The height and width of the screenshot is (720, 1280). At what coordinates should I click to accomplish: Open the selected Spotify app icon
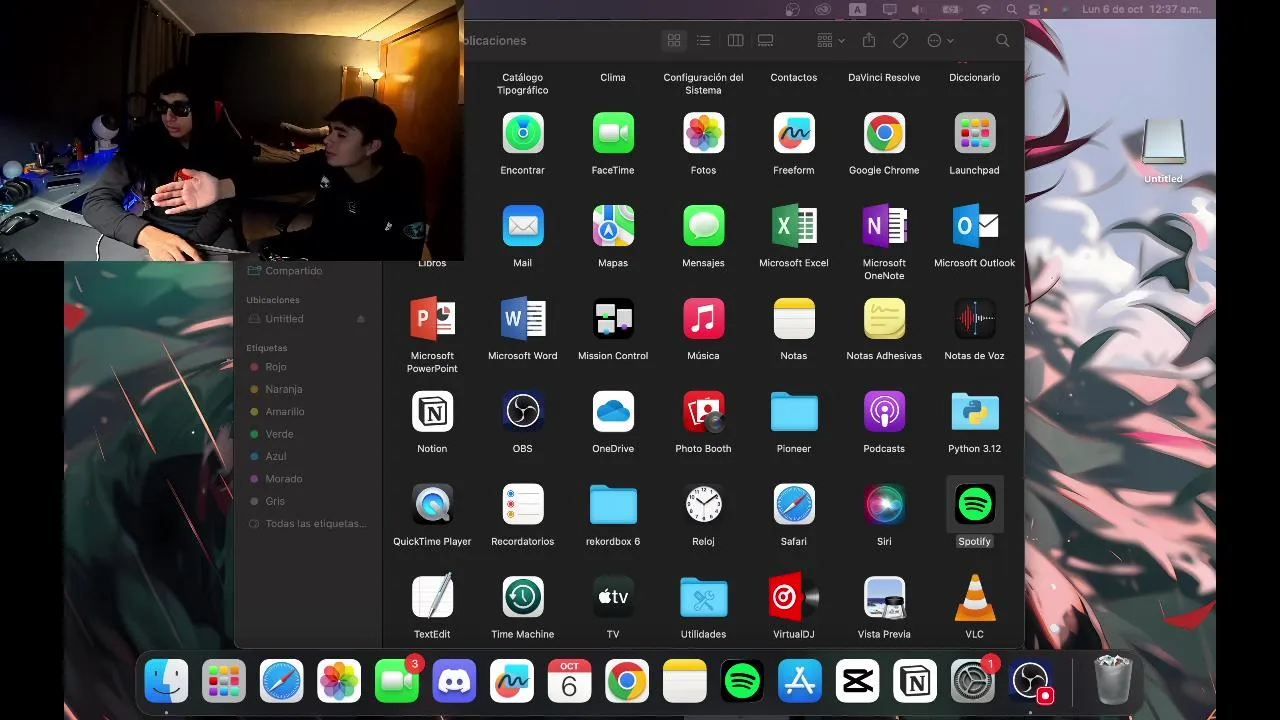click(975, 505)
